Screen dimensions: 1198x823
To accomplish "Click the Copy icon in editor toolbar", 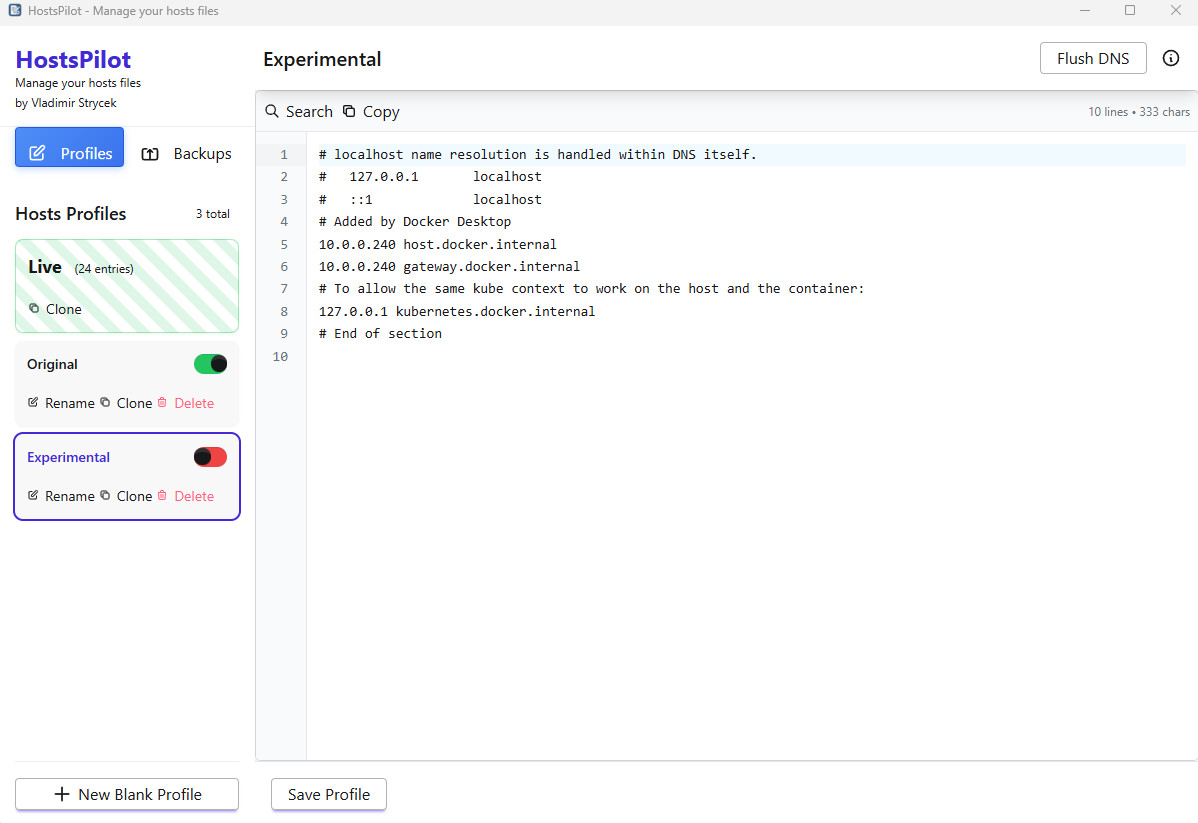I will coord(349,111).
